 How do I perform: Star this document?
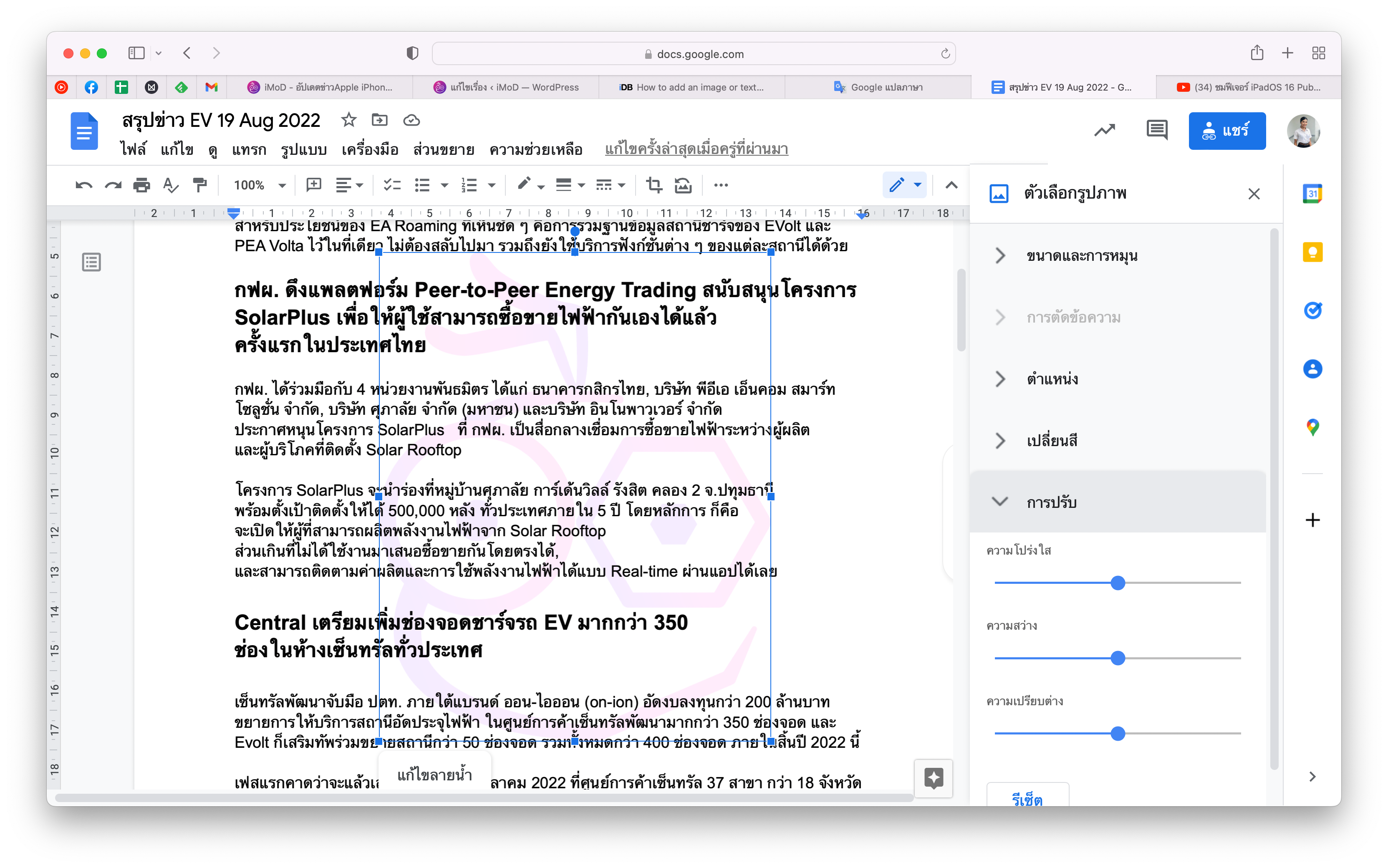(348, 120)
